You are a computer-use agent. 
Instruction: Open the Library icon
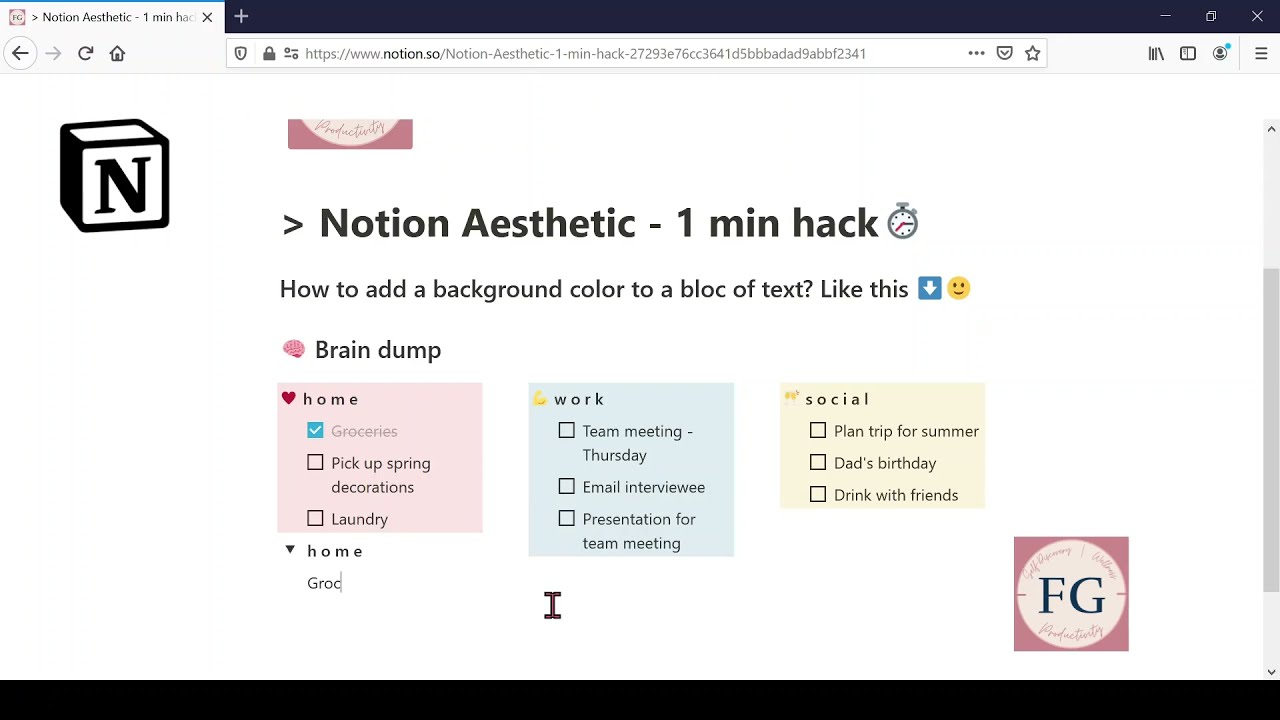(x=1156, y=53)
